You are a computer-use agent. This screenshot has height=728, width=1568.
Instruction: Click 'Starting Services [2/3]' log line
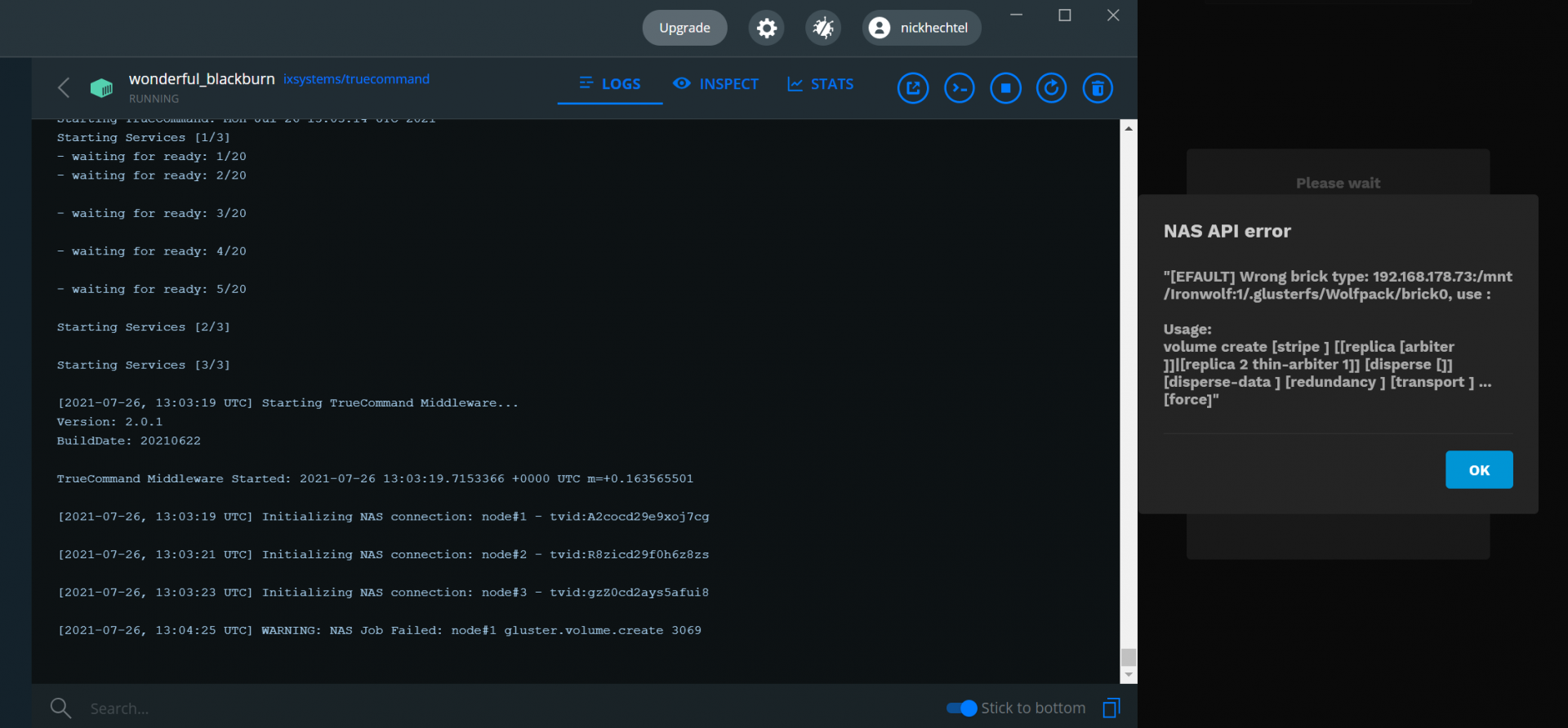(144, 327)
